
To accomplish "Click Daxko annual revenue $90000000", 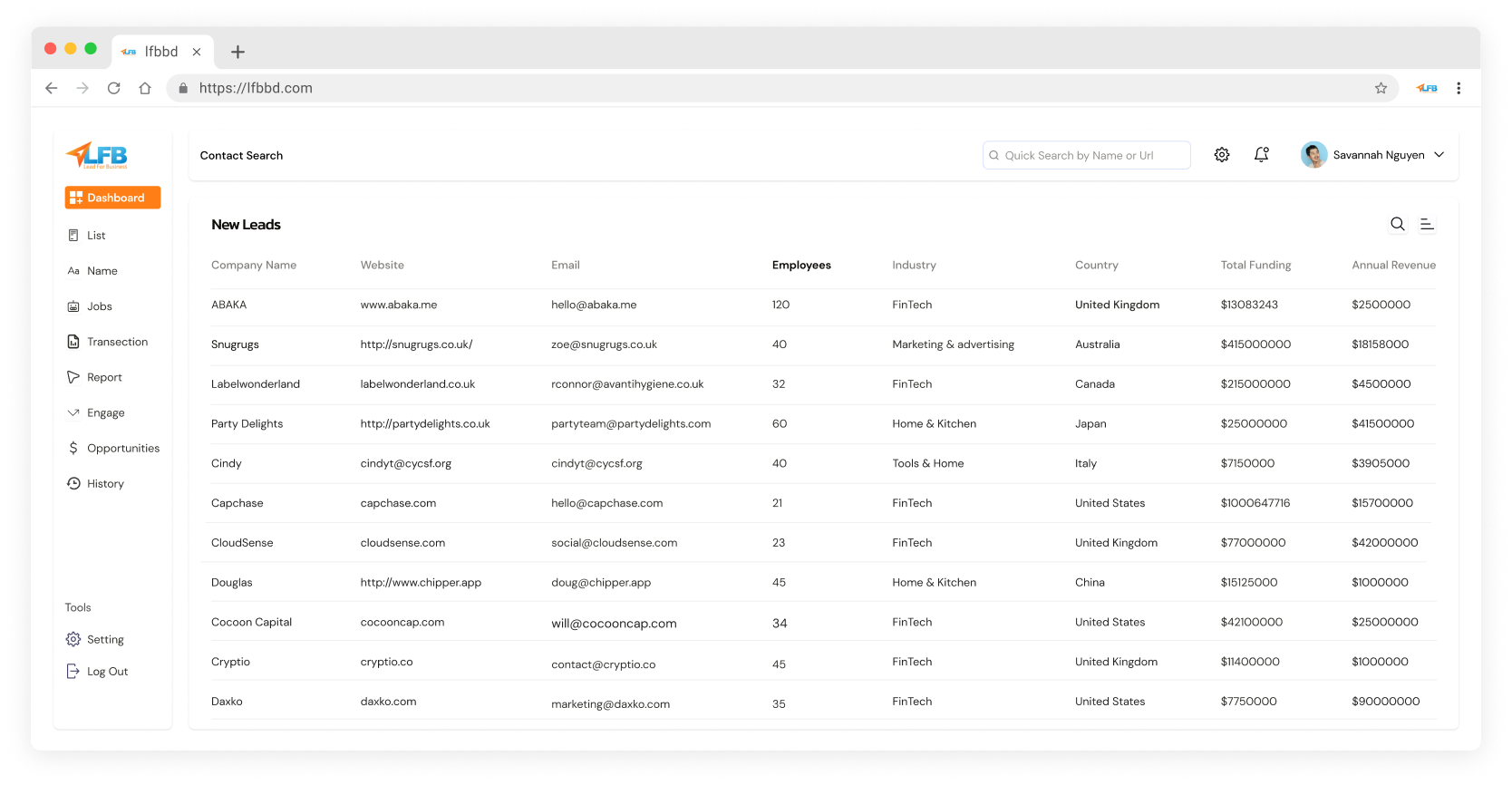I will (1385, 702).
